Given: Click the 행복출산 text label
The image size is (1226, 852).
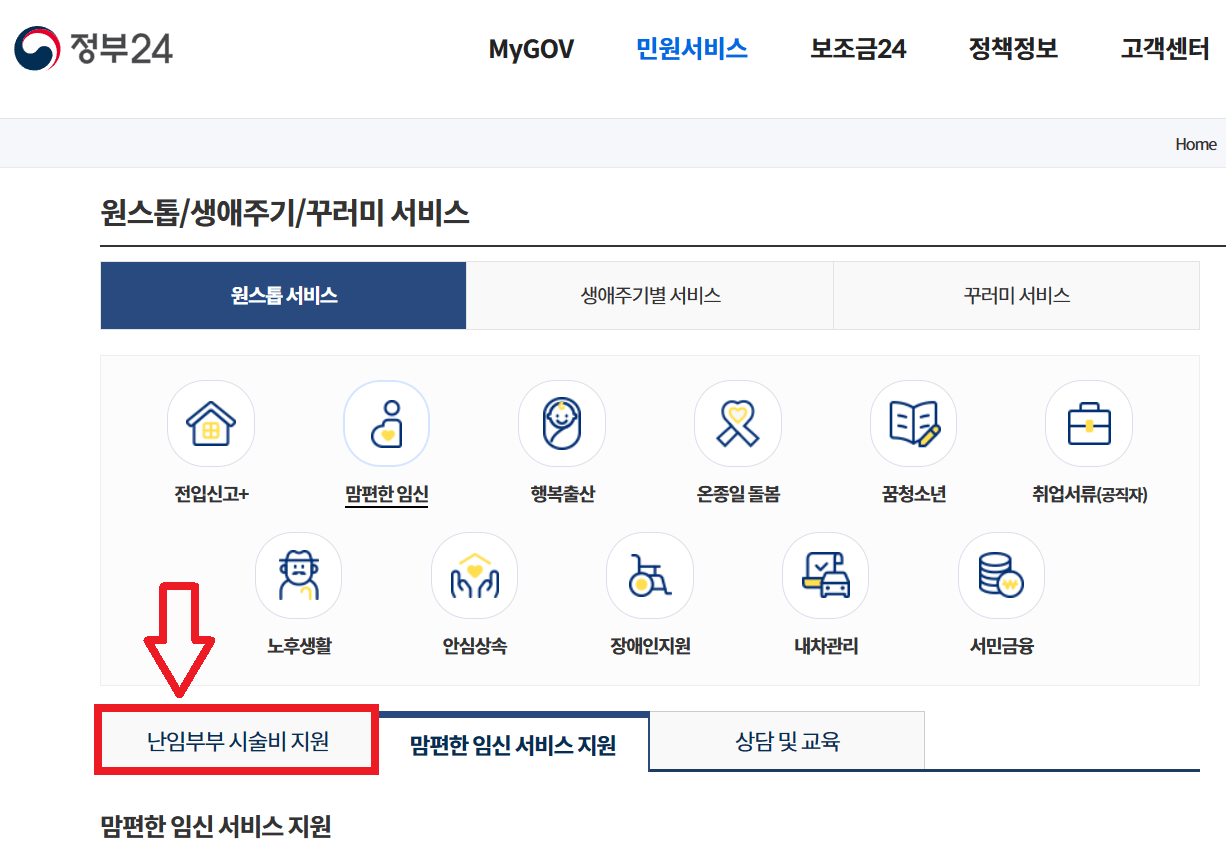Looking at the screenshot, I should click(x=562, y=494).
